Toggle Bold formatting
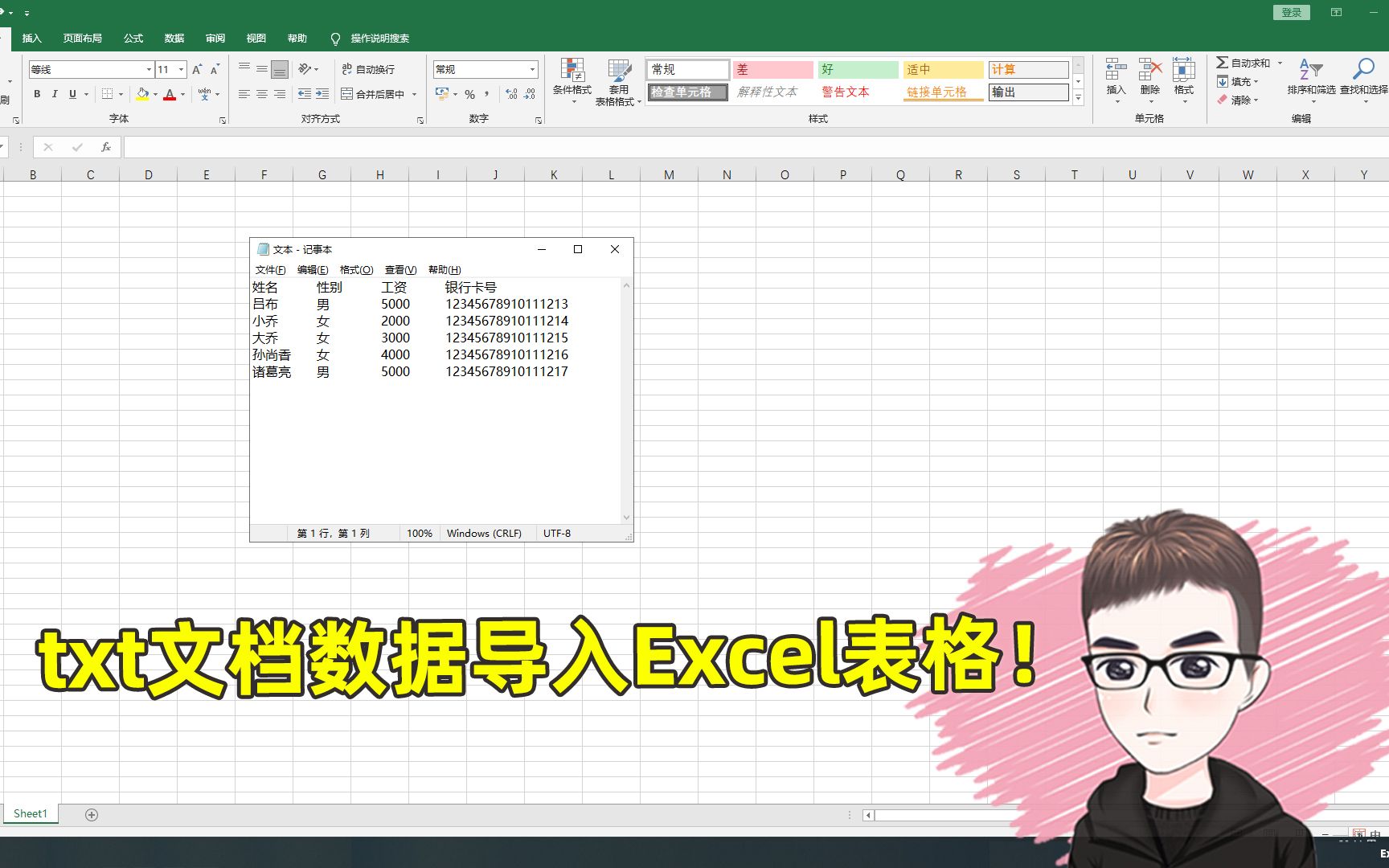This screenshot has width=1389, height=868. click(x=37, y=94)
